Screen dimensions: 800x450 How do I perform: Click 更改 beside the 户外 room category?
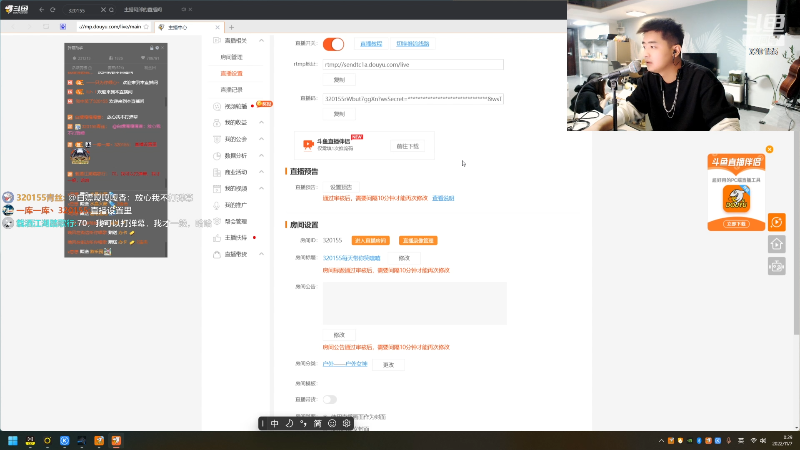point(388,365)
